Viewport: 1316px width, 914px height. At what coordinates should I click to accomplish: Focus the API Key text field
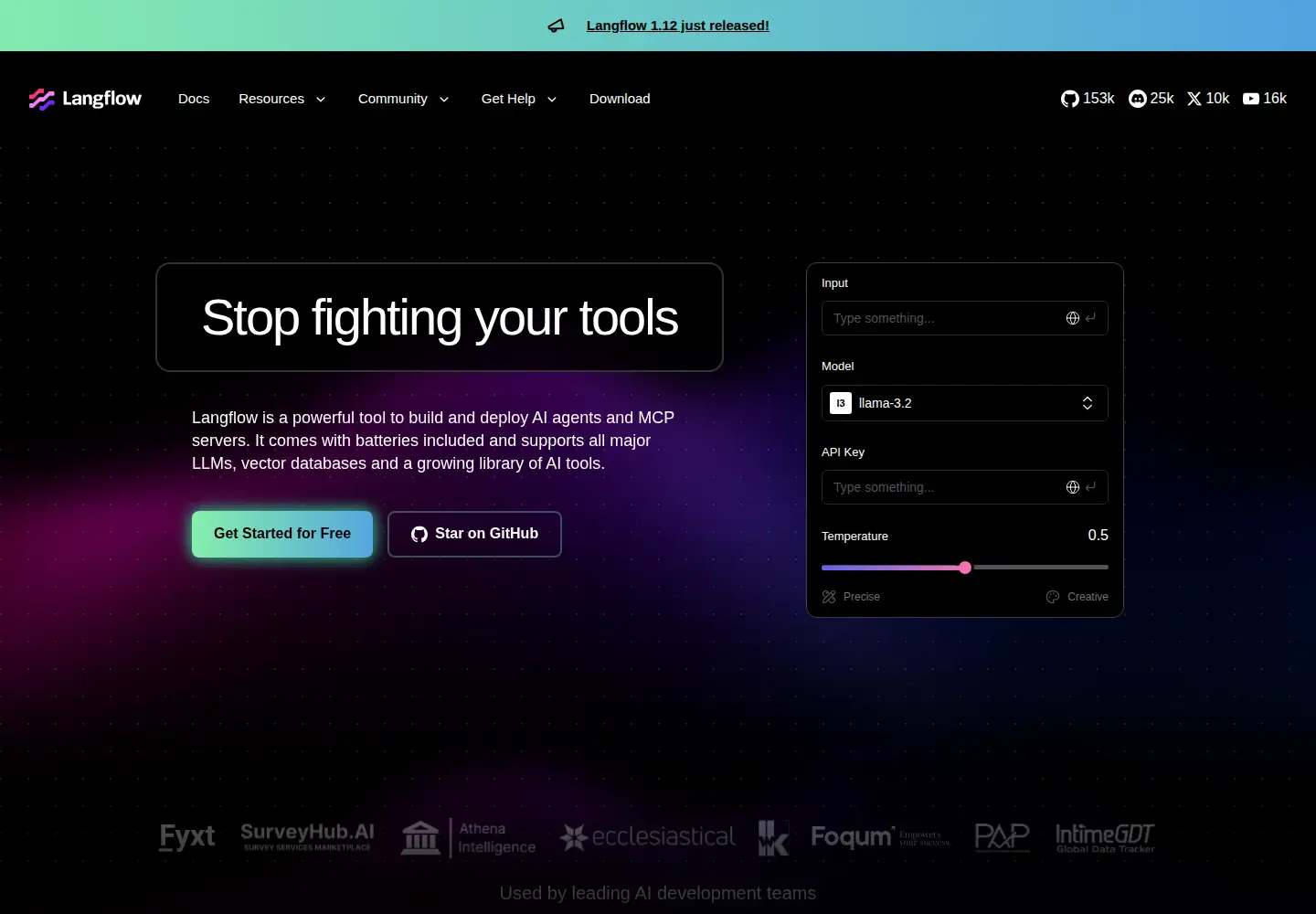click(x=965, y=487)
